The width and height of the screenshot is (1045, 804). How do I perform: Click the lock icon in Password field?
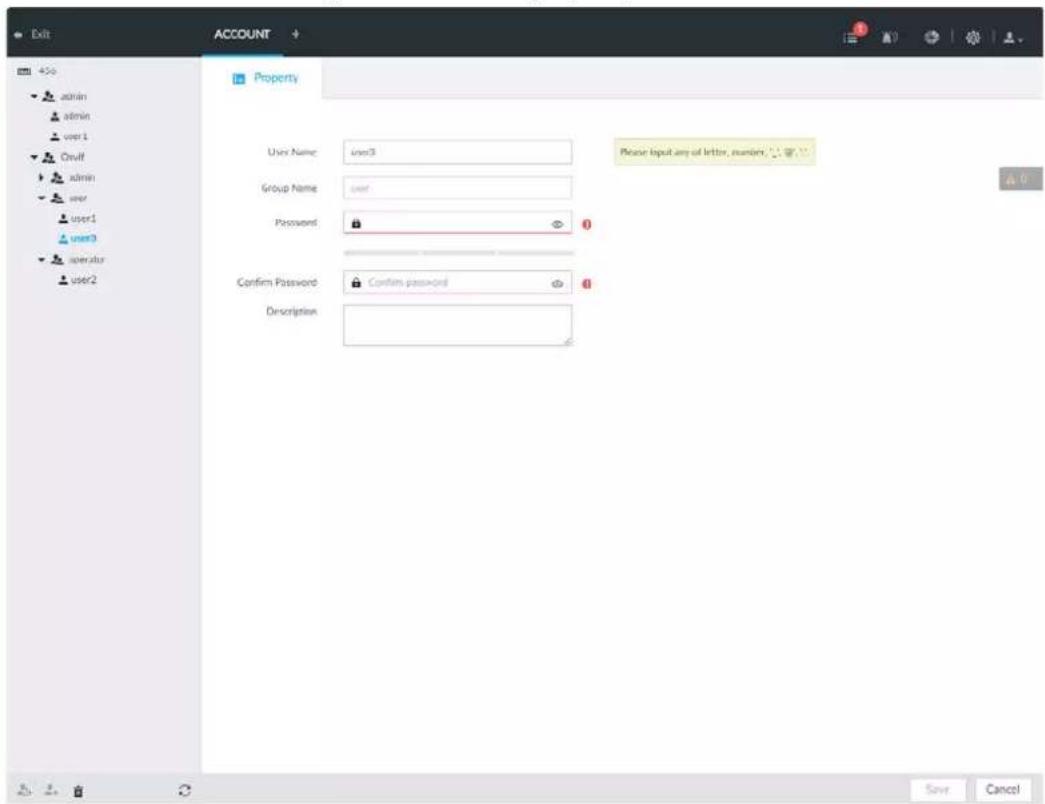356,224
